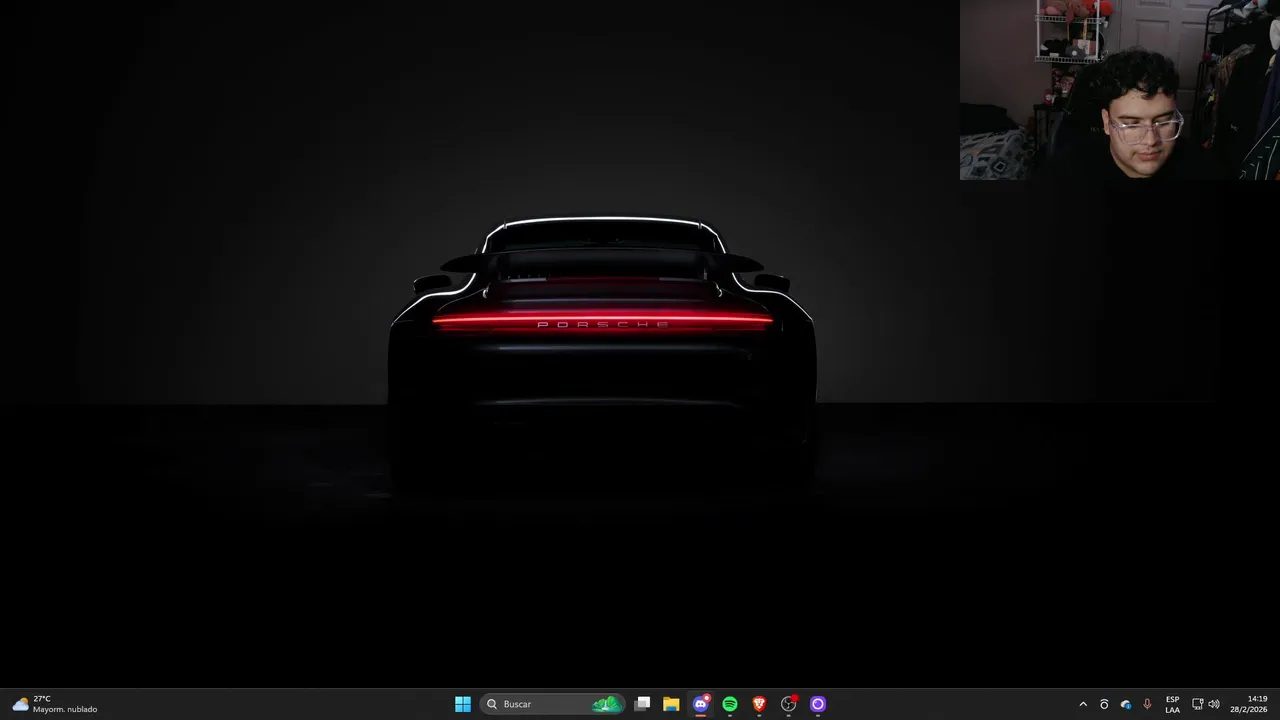1280x720 pixels.
Task: Open Task View from taskbar
Action: (x=643, y=704)
